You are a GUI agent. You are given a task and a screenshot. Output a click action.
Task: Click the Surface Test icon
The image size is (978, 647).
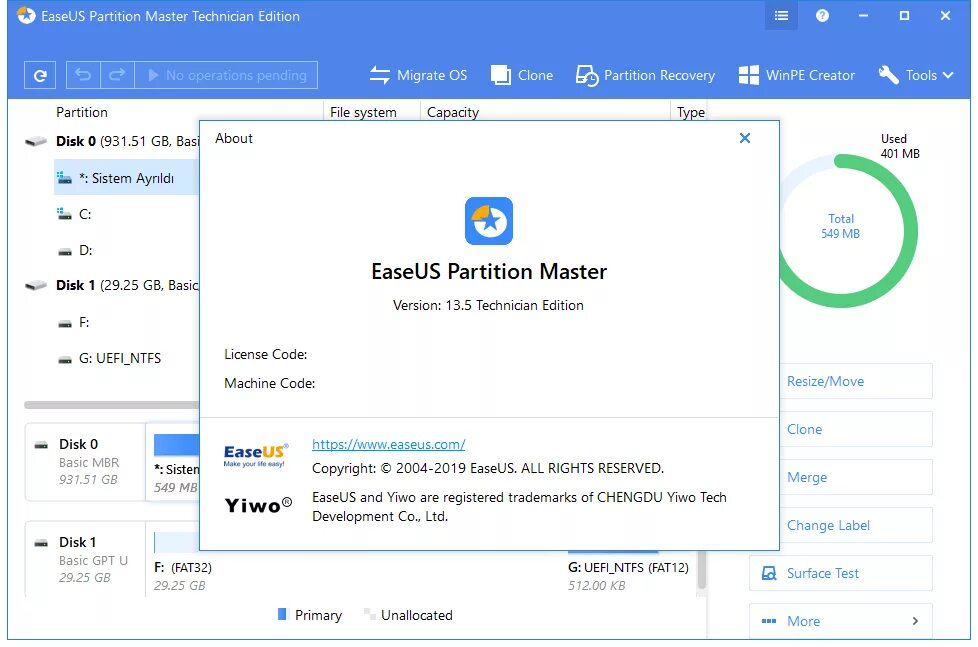(769, 573)
